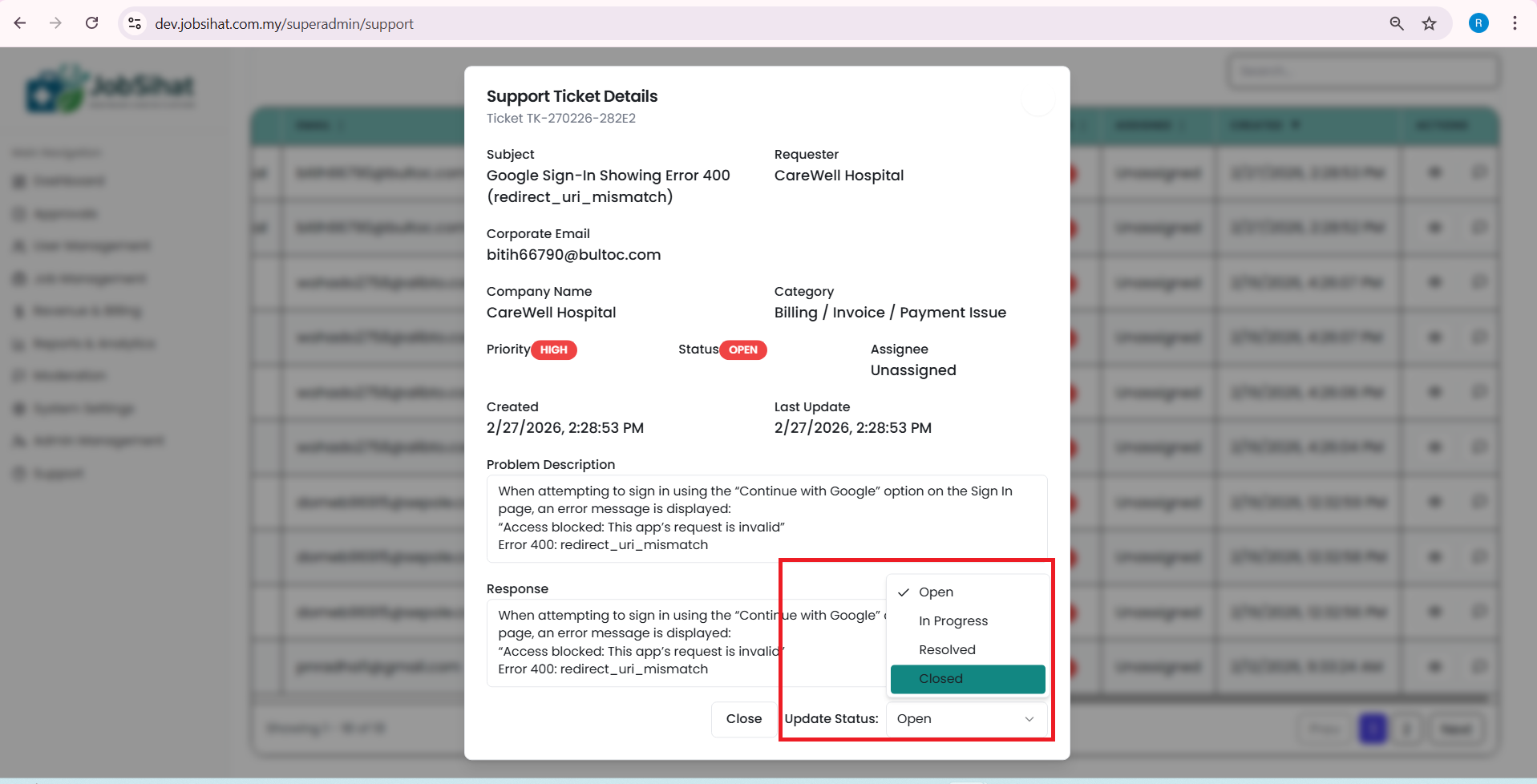Viewport: 1537px width, 784px height.
Task: Click the JobSihat logo in the sidebar
Action: [109, 89]
